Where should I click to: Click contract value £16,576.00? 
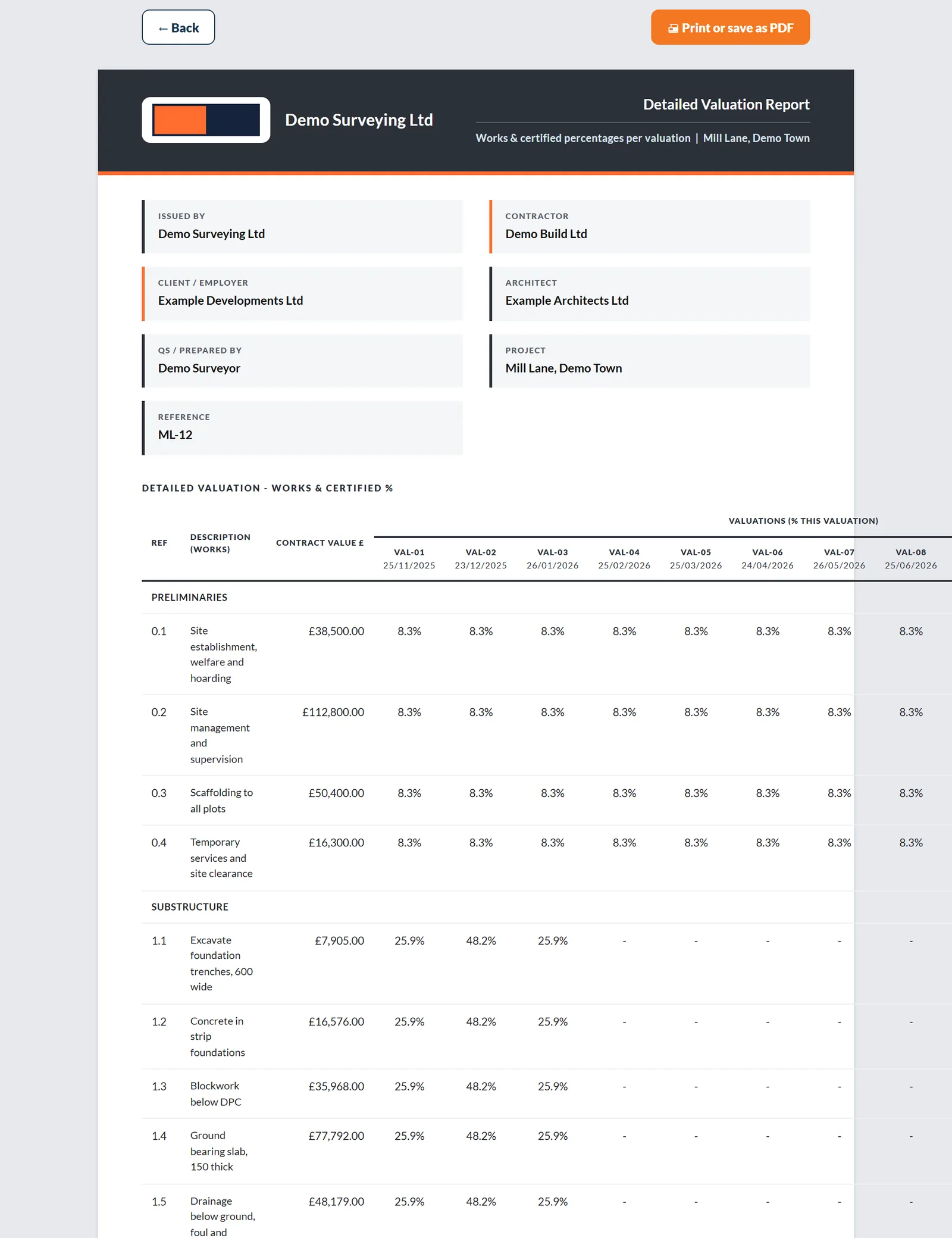coord(336,1022)
